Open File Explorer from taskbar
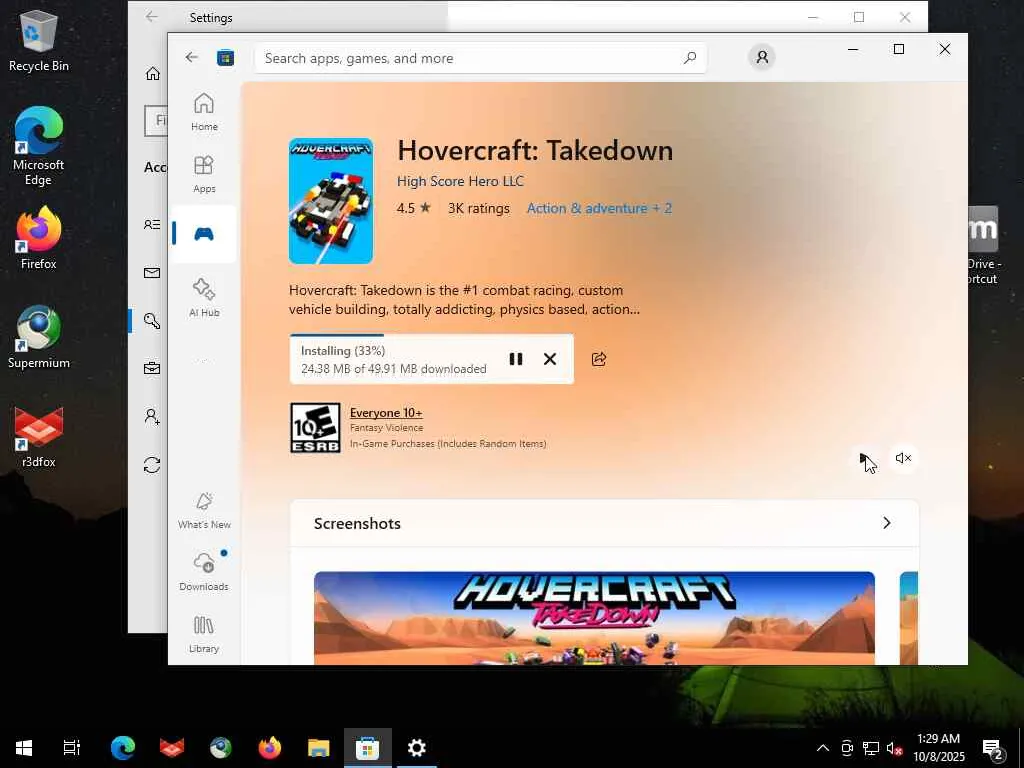Viewport: 1024px width, 768px height. pyautogui.click(x=319, y=747)
